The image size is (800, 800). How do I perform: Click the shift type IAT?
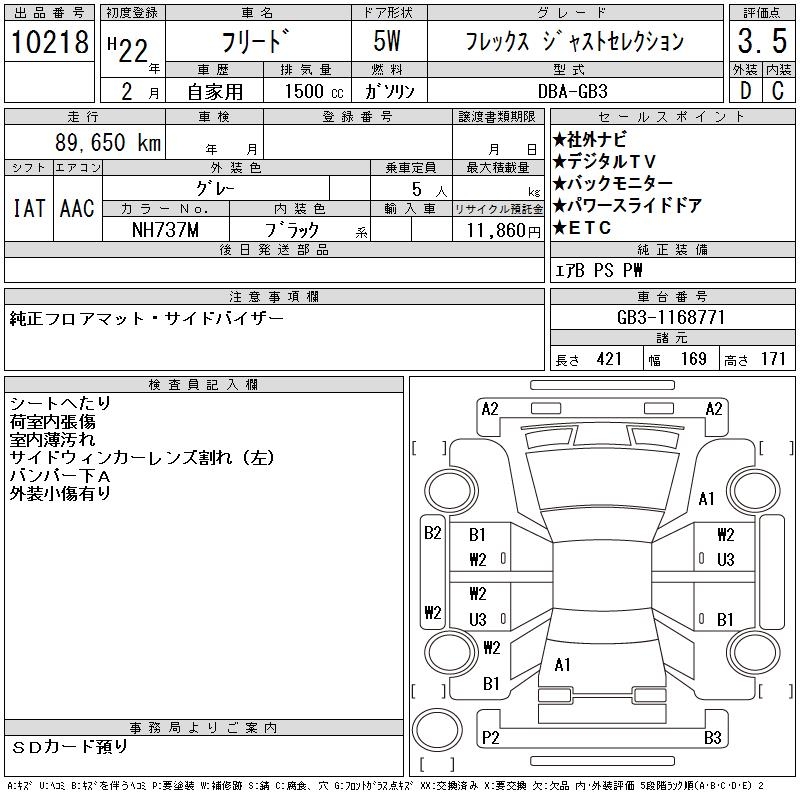[x=29, y=209]
